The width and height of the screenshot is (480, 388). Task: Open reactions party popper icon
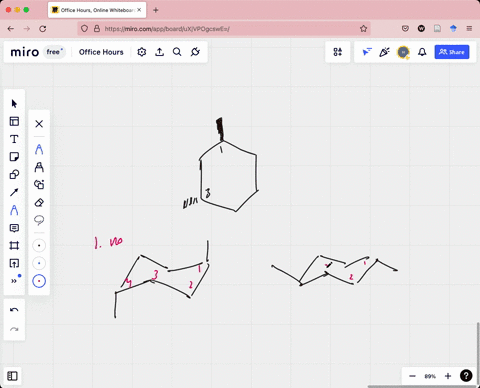(x=384, y=52)
